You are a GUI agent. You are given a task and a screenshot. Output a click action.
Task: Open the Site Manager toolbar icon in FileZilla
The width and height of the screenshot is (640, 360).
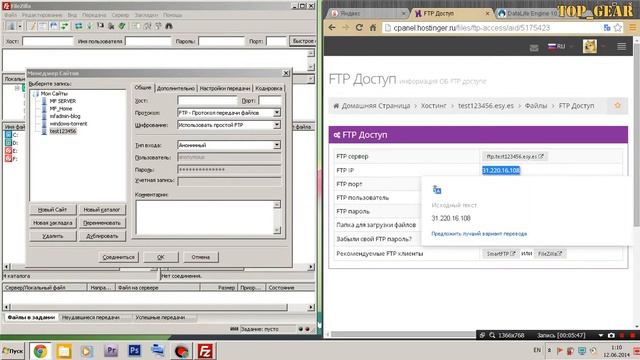[11, 26]
